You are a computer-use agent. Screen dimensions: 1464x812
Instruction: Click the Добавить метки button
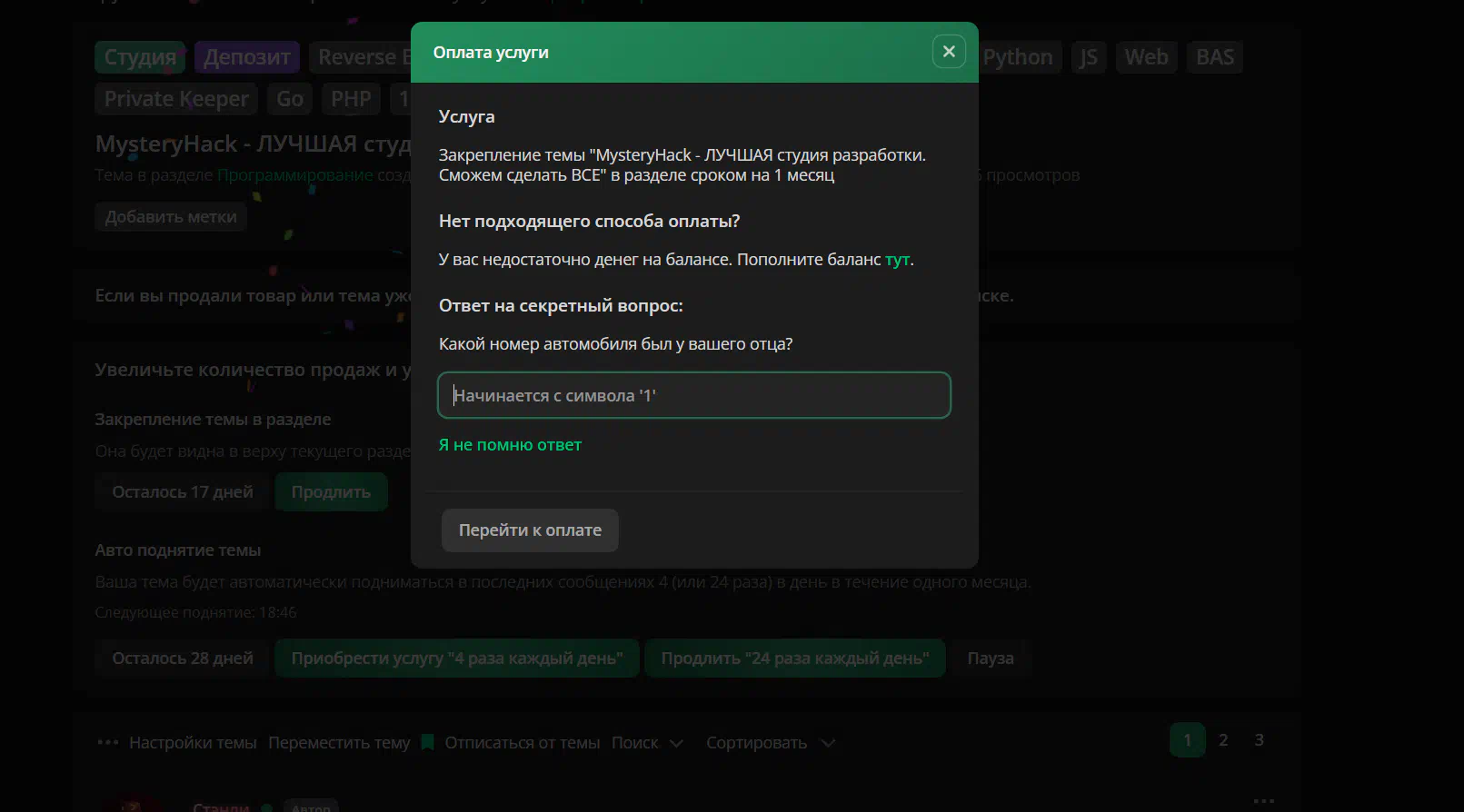click(171, 217)
